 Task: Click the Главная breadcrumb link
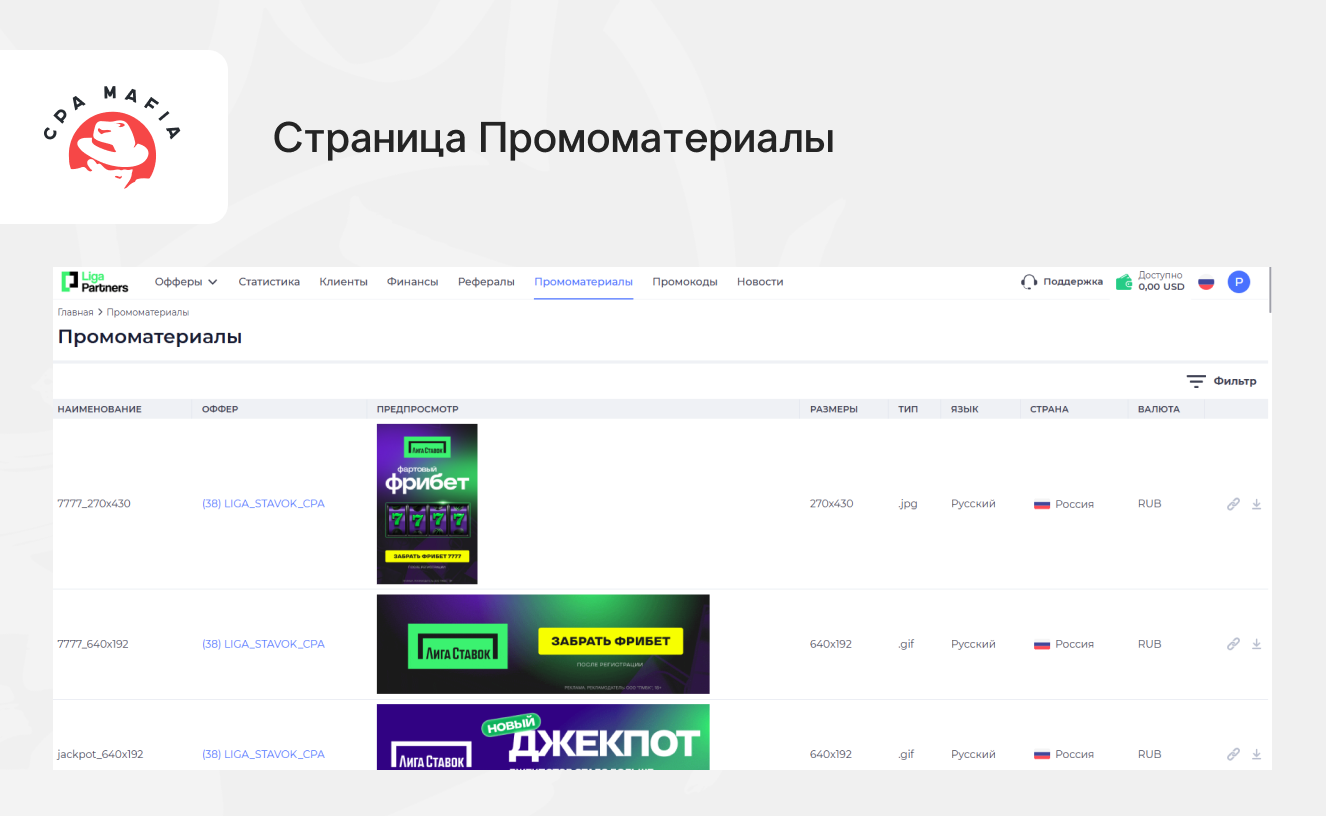tap(75, 312)
